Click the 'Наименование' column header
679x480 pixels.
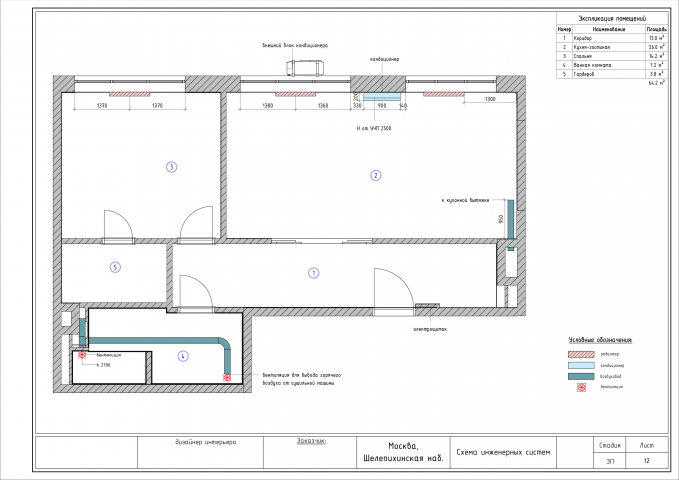(608, 29)
